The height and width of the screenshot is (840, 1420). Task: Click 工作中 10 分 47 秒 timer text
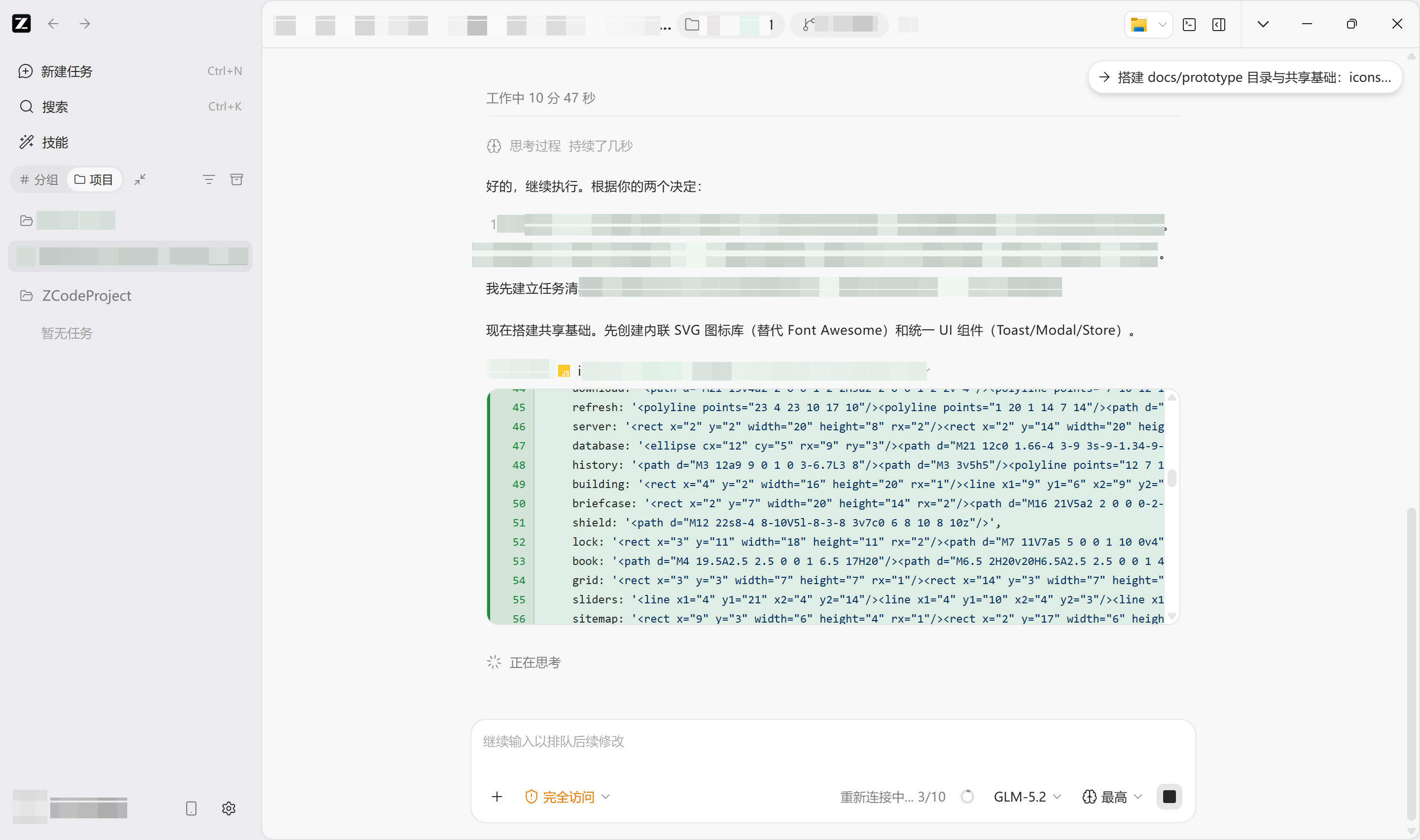(540, 98)
